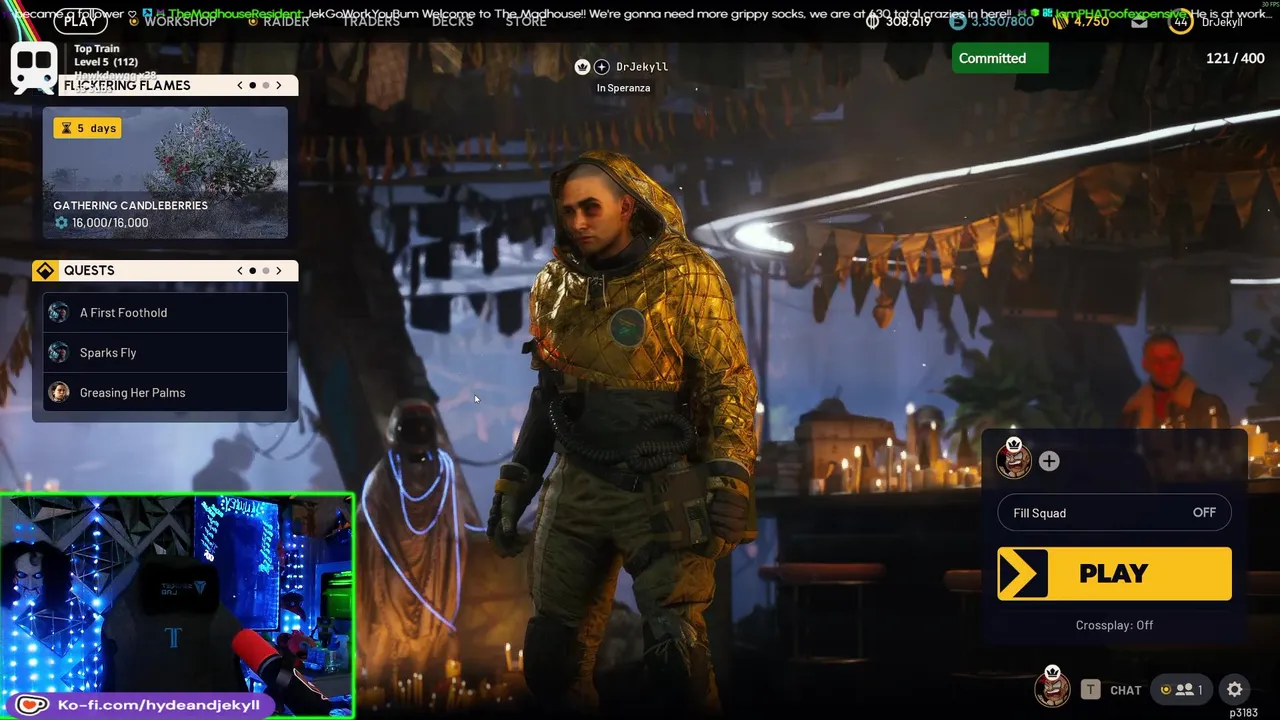Click the Crossplay: Off label
This screenshot has height=720, width=1280.
point(1114,625)
